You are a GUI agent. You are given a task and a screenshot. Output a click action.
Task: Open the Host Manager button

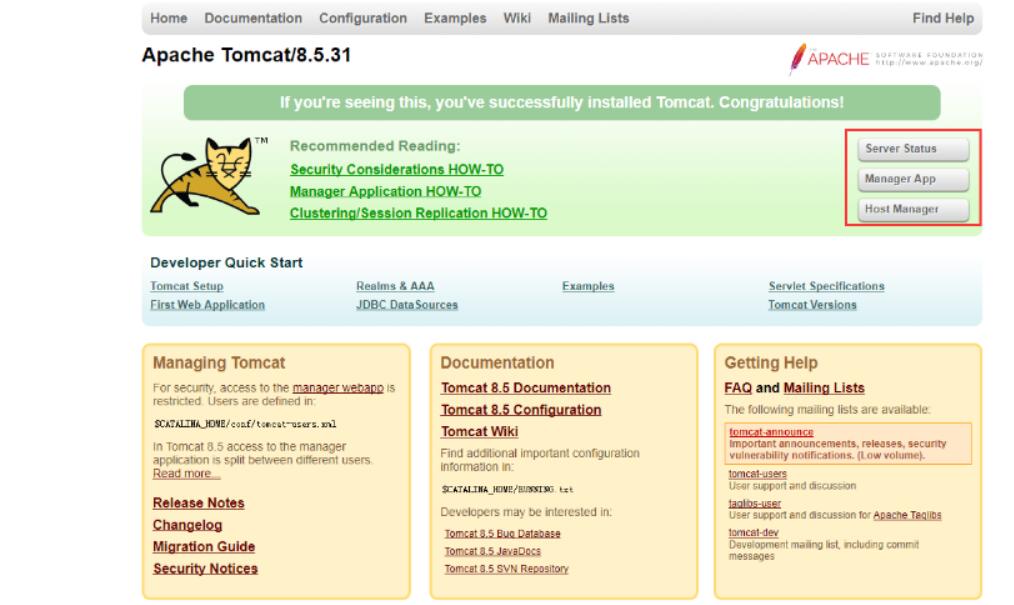913,209
